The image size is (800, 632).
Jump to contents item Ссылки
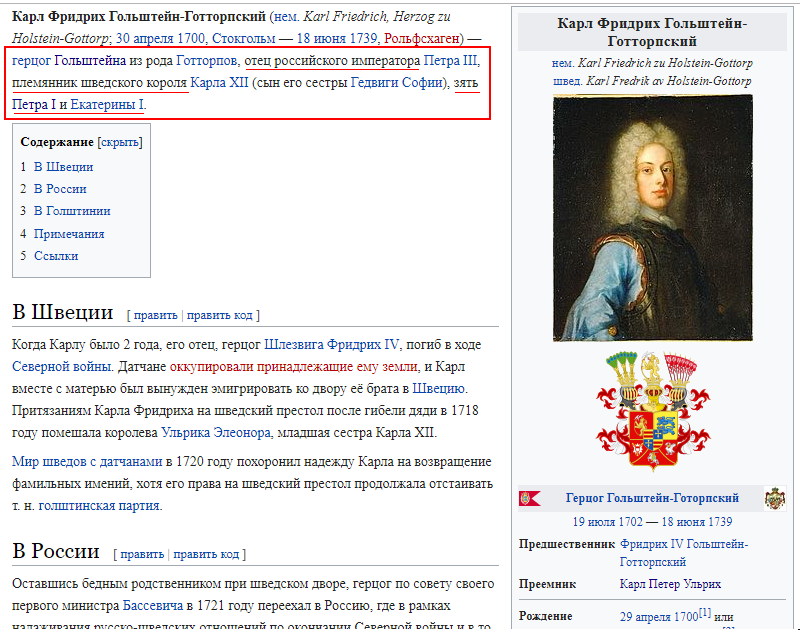click(56, 256)
